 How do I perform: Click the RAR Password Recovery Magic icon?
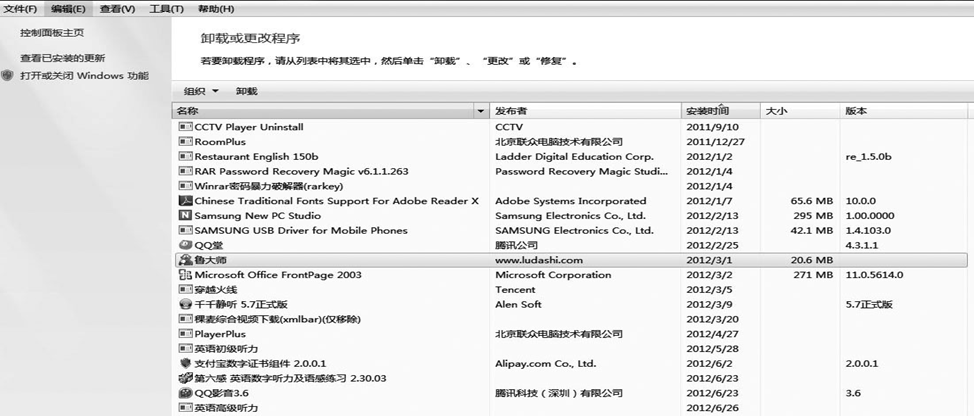[185, 171]
